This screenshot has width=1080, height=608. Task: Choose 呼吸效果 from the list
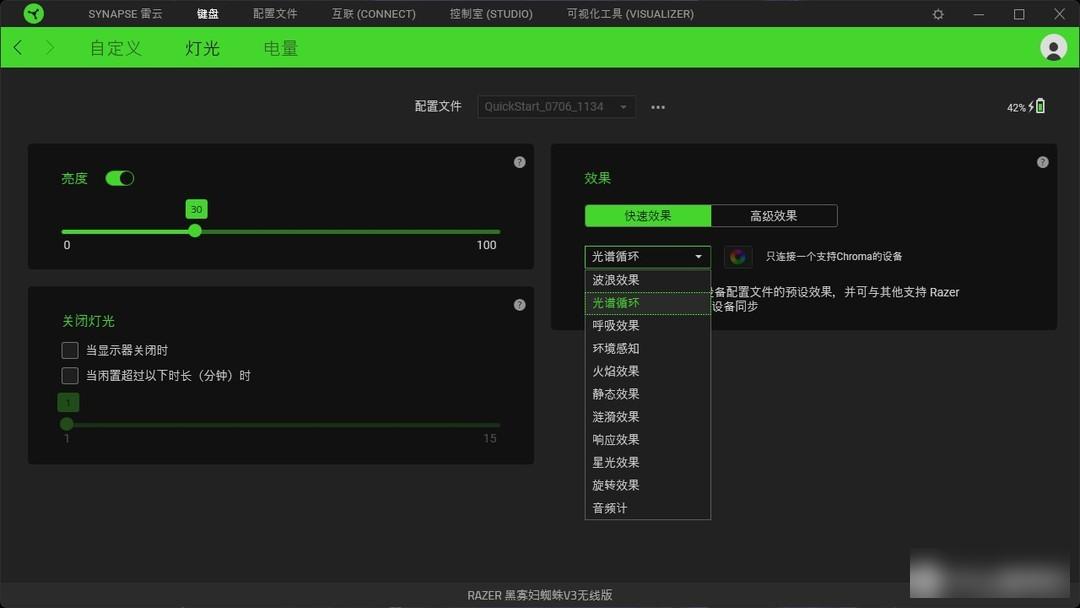click(647, 326)
